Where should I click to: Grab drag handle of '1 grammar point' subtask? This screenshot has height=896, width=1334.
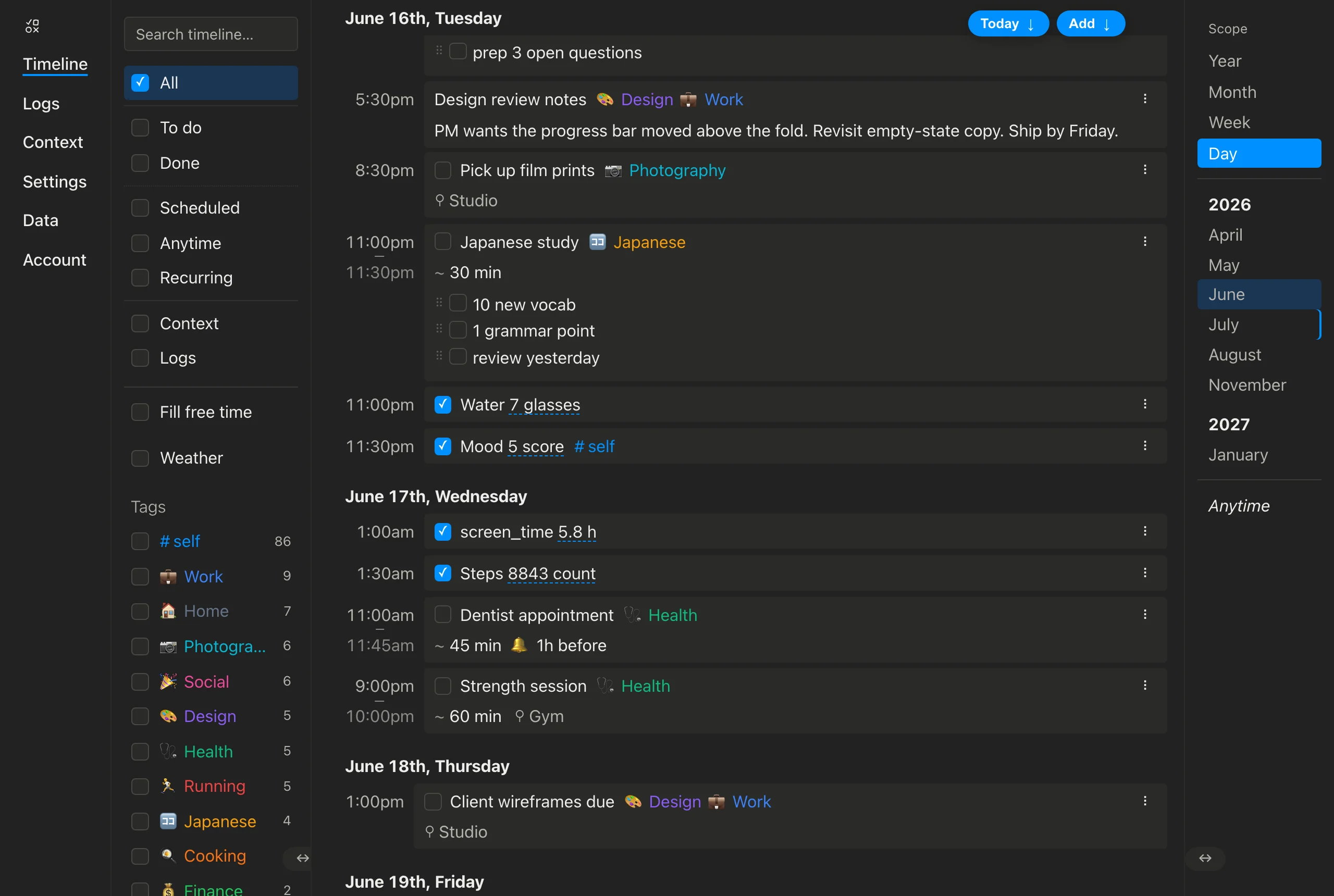point(439,329)
